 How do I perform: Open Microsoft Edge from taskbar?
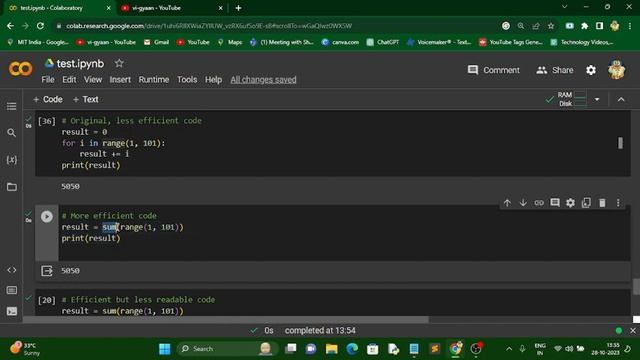(x=352, y=349)
